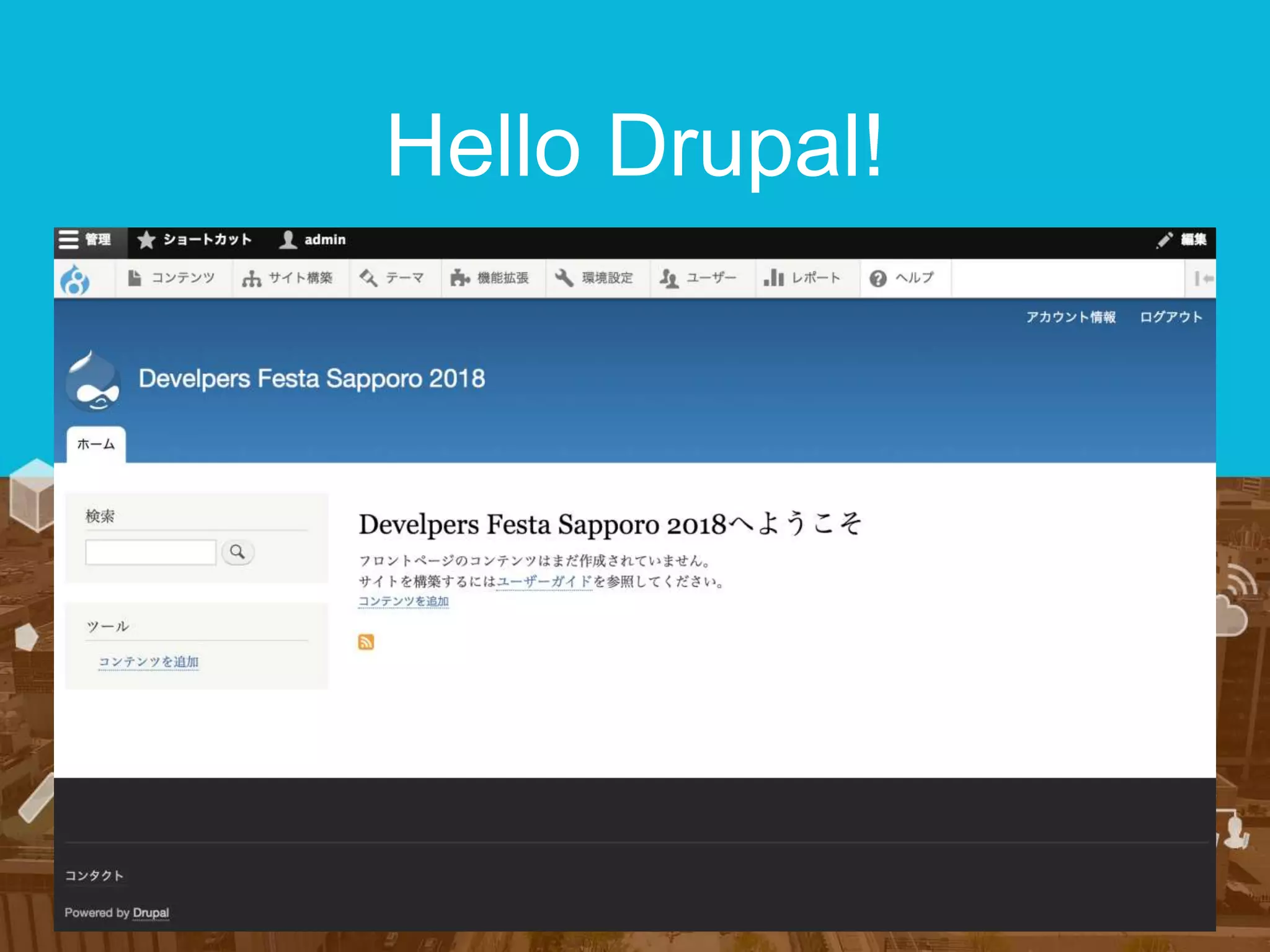Click コンテンツを追加 below the welcome text

point(404,601)
